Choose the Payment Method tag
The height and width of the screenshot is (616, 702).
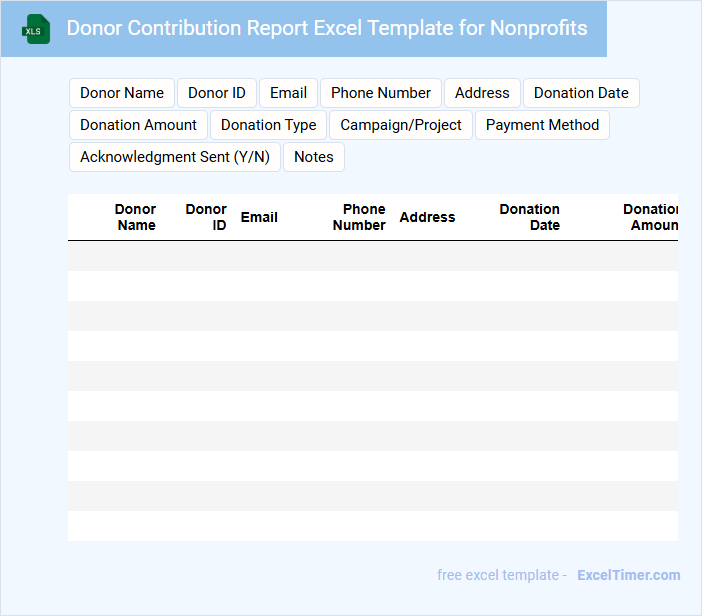[542, 125]
